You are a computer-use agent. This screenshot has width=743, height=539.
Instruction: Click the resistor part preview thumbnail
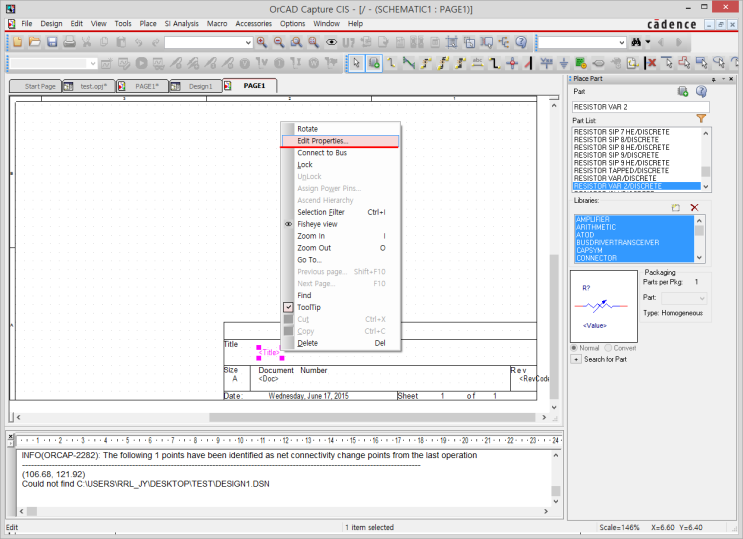(x=604, y=306)
